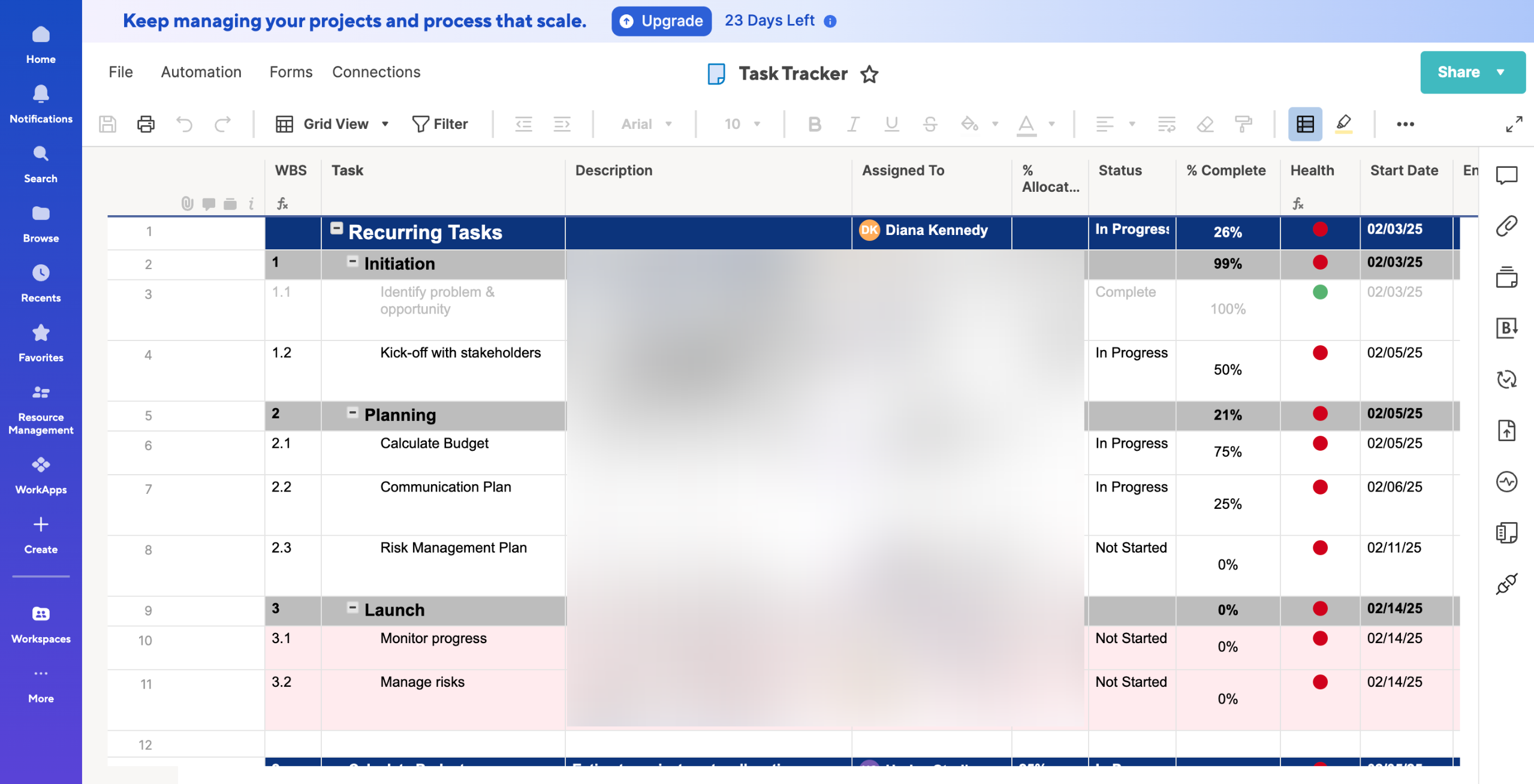Click the Outdent icon
Image resolution: width=1534 pixels, height=784 pixels.
coord(524,124)
